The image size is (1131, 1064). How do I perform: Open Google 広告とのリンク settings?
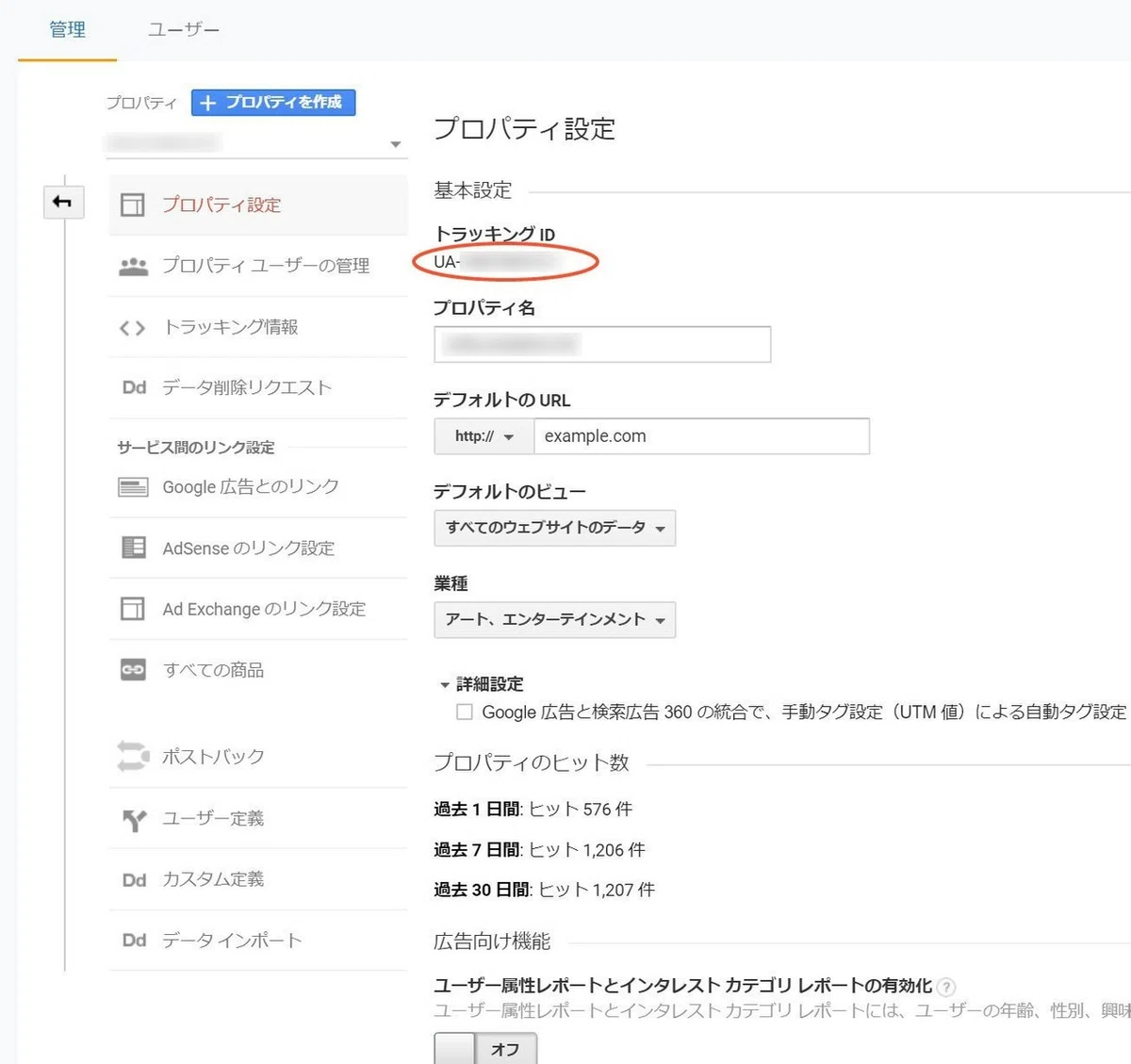pyautogui.click(x=258, y=487)
